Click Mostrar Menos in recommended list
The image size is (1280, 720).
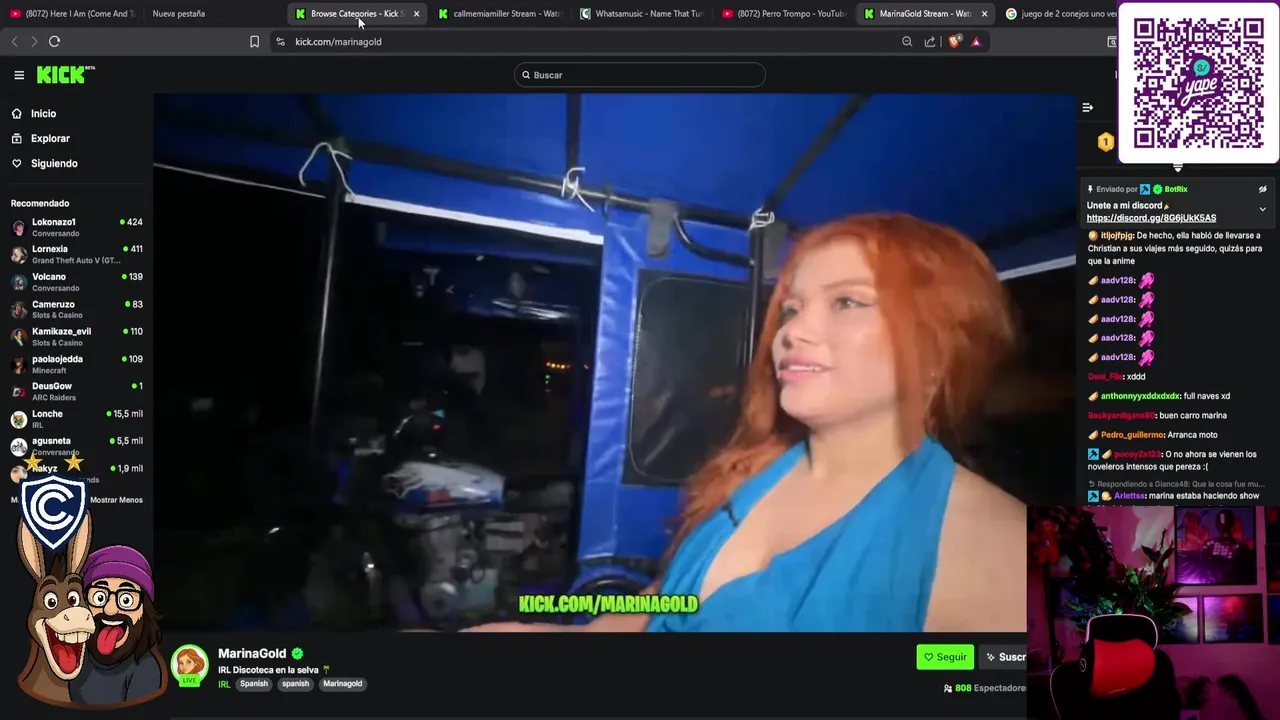[x=116, y=500]
